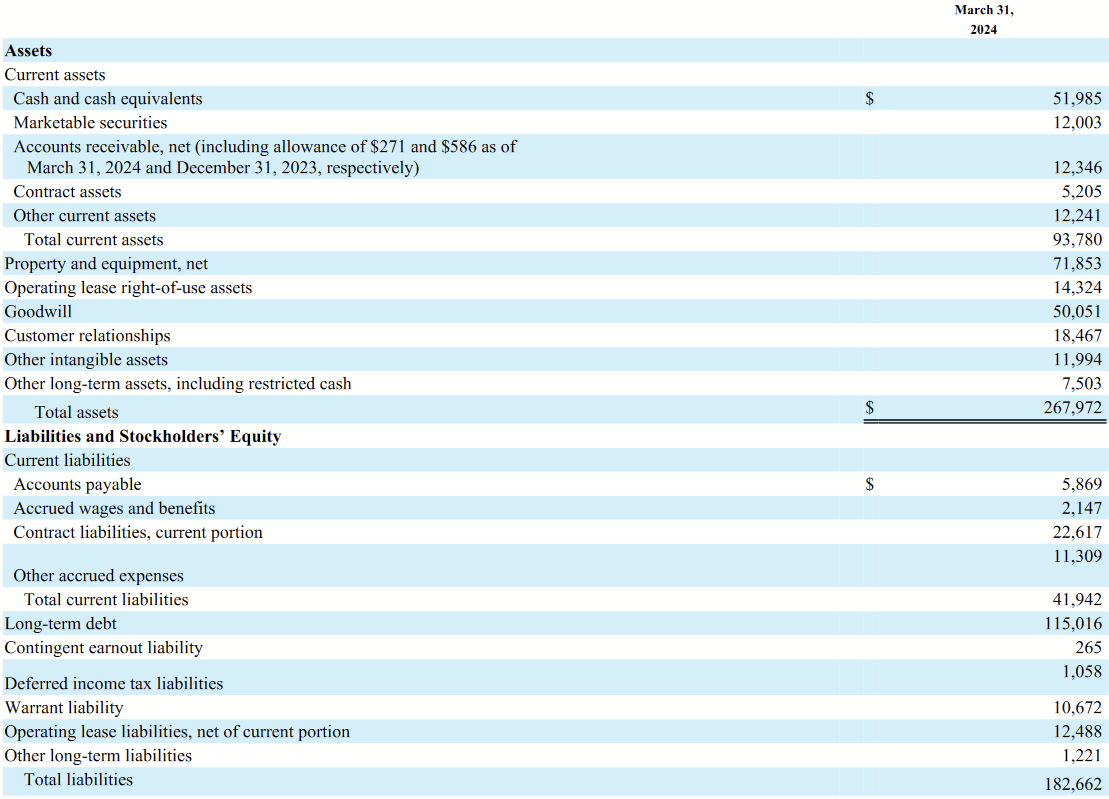The image size is (1109, 799).
Task: Click the 'Warrant liability' label
Action: click(64, 708)
